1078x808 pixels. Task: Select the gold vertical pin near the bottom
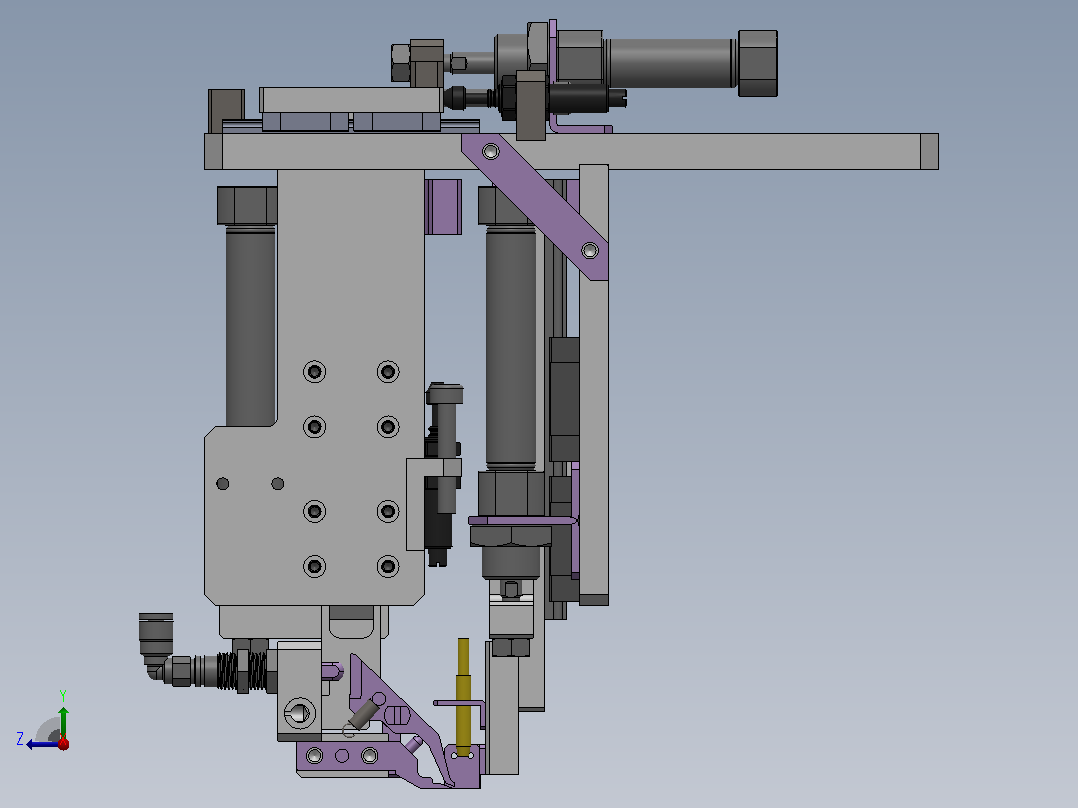463,696
